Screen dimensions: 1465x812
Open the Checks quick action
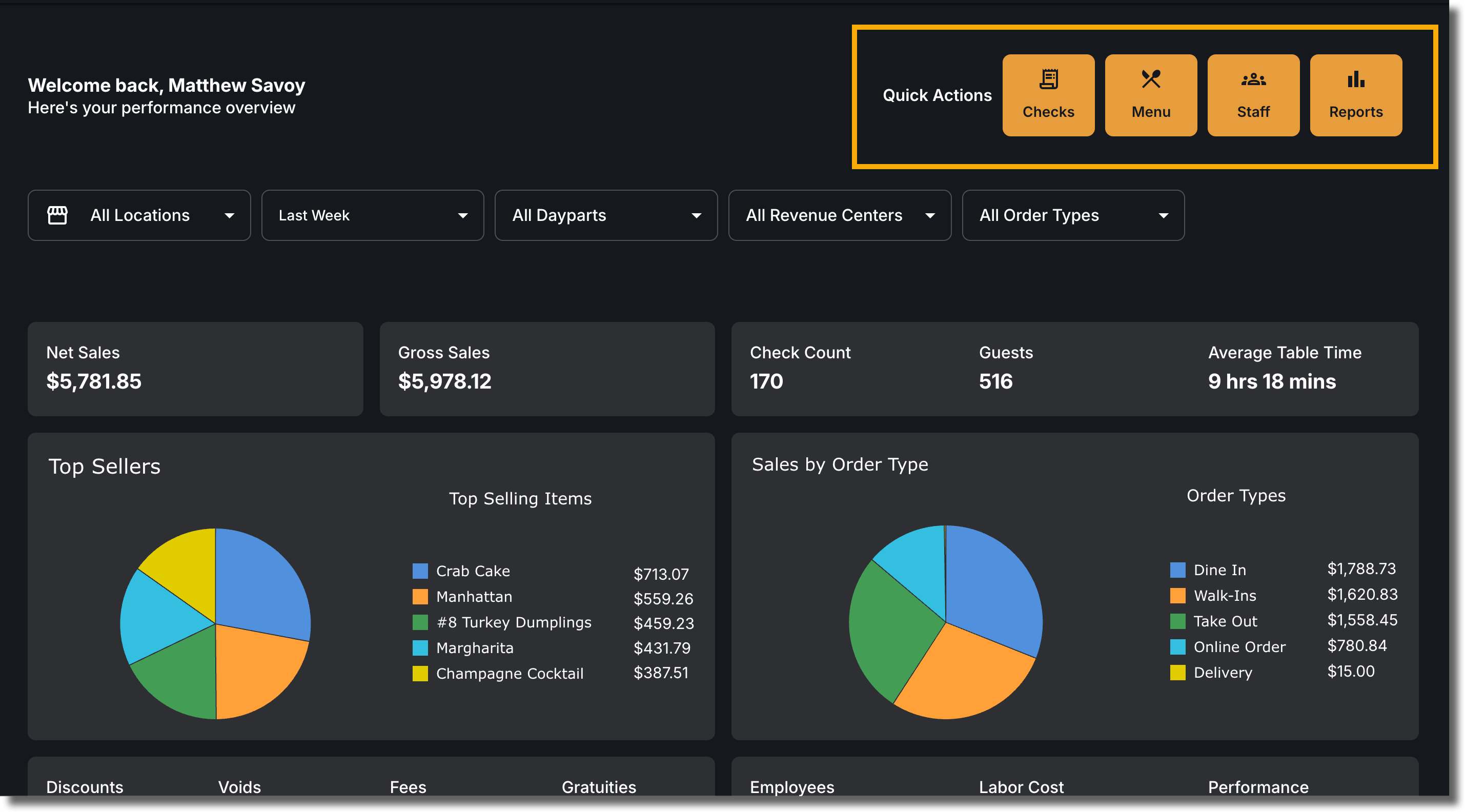(x=1048, y=95)
